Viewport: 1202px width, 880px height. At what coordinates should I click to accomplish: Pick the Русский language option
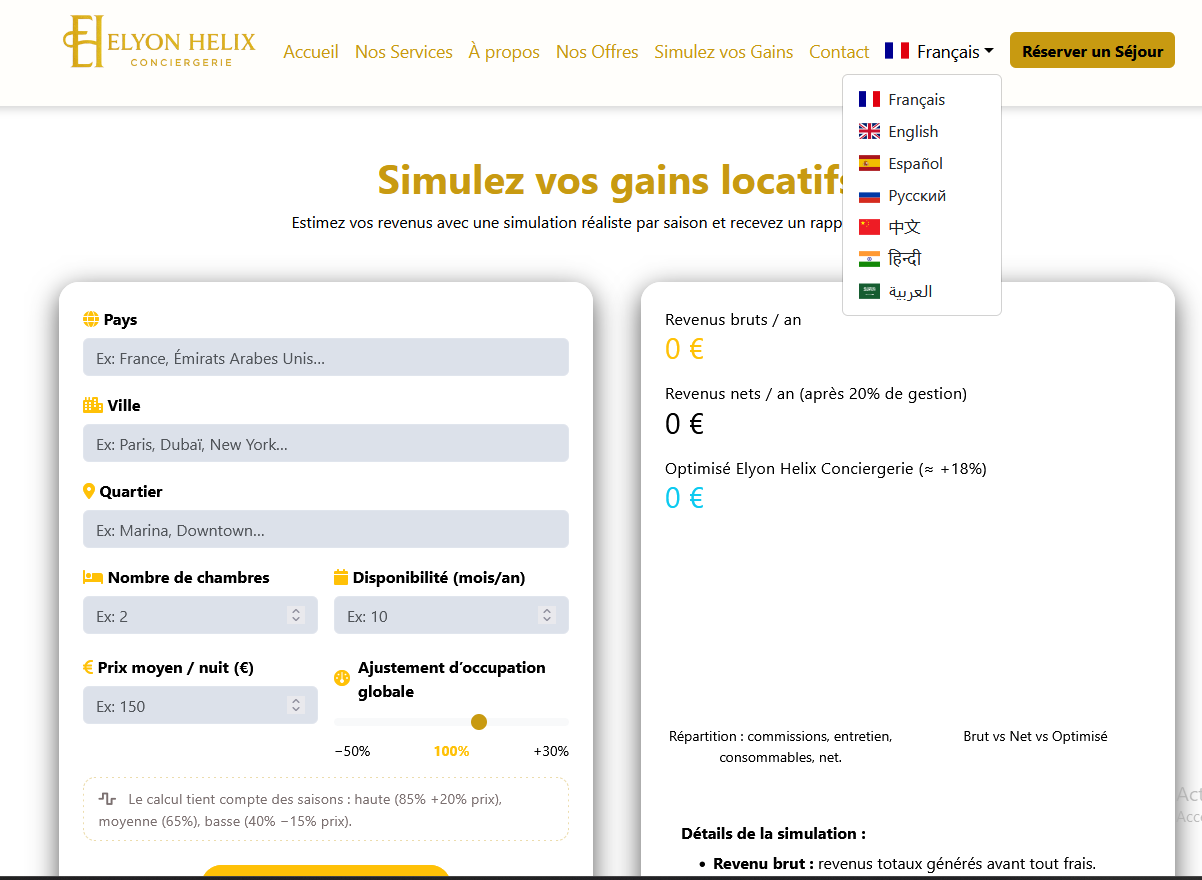tap(916, 196)
